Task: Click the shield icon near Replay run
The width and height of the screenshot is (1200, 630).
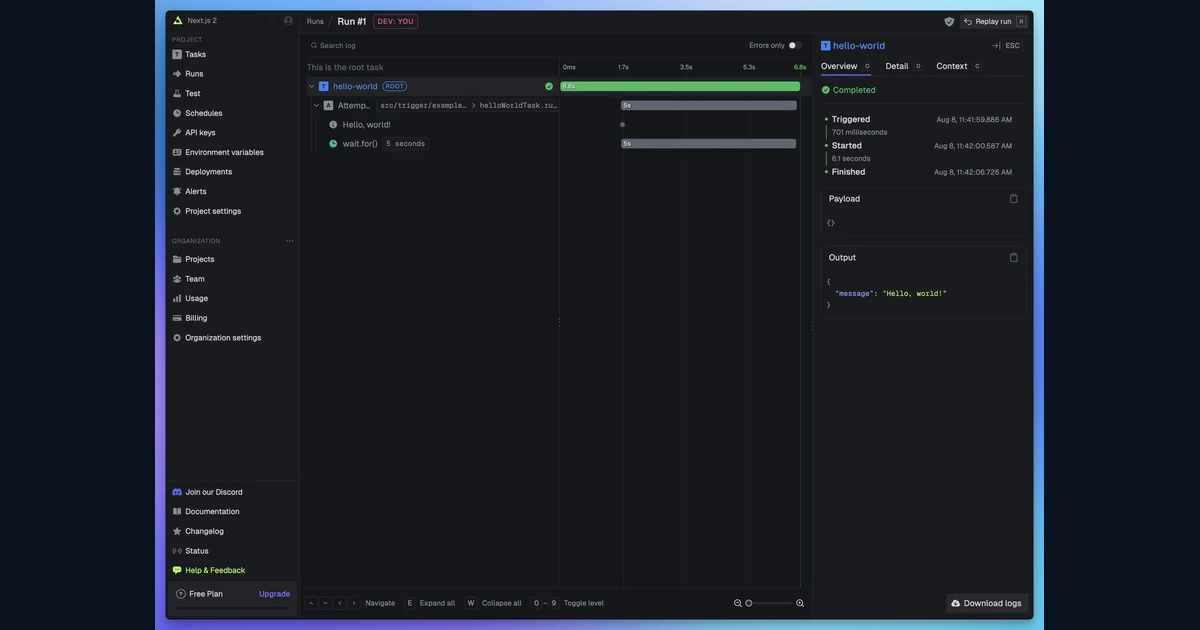Action: (949, 21)
